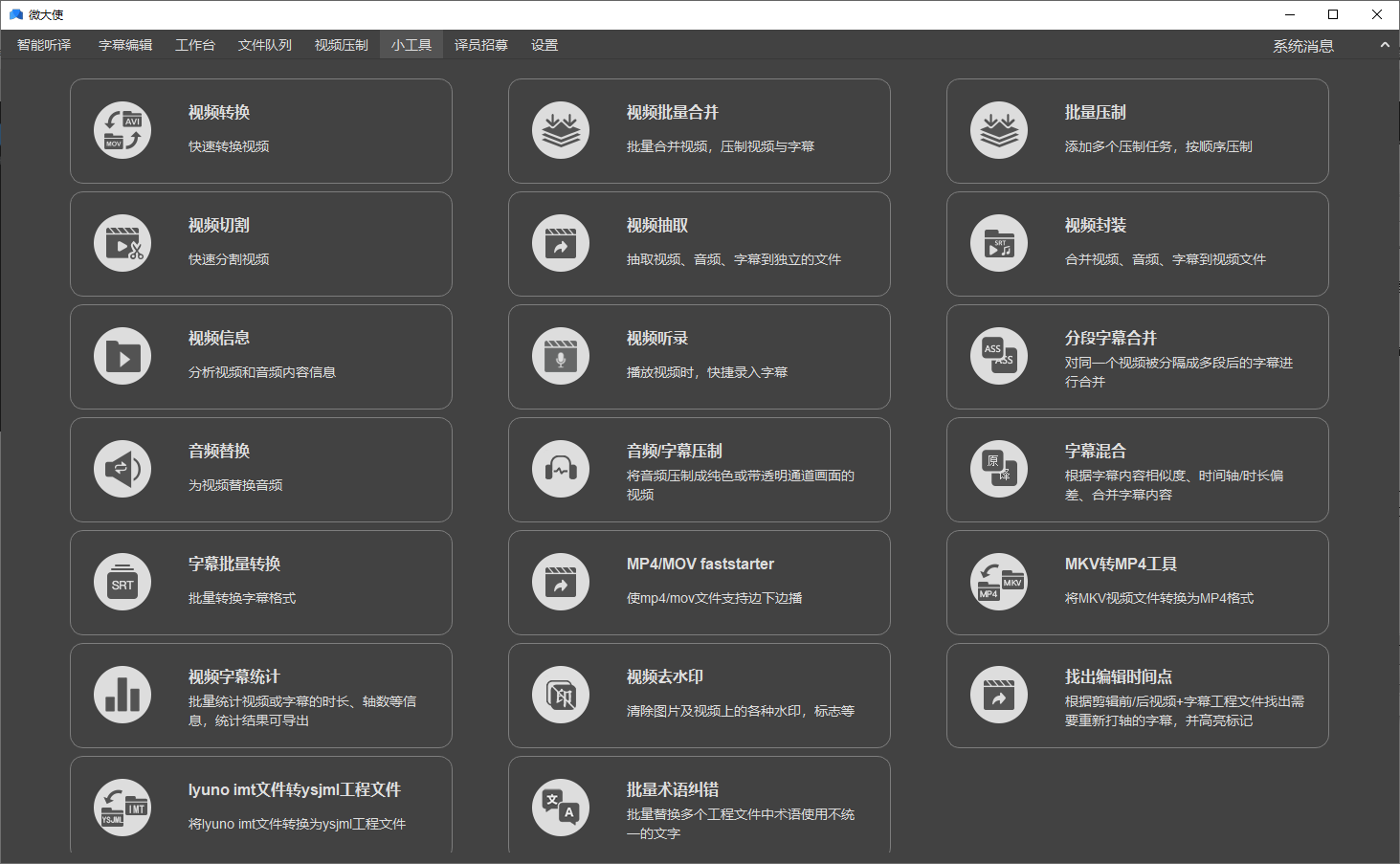Screen dimensions: 1400x864
Task: Click the text 添加多个压制任务，按顺序压制
Action: [1159, 146]
